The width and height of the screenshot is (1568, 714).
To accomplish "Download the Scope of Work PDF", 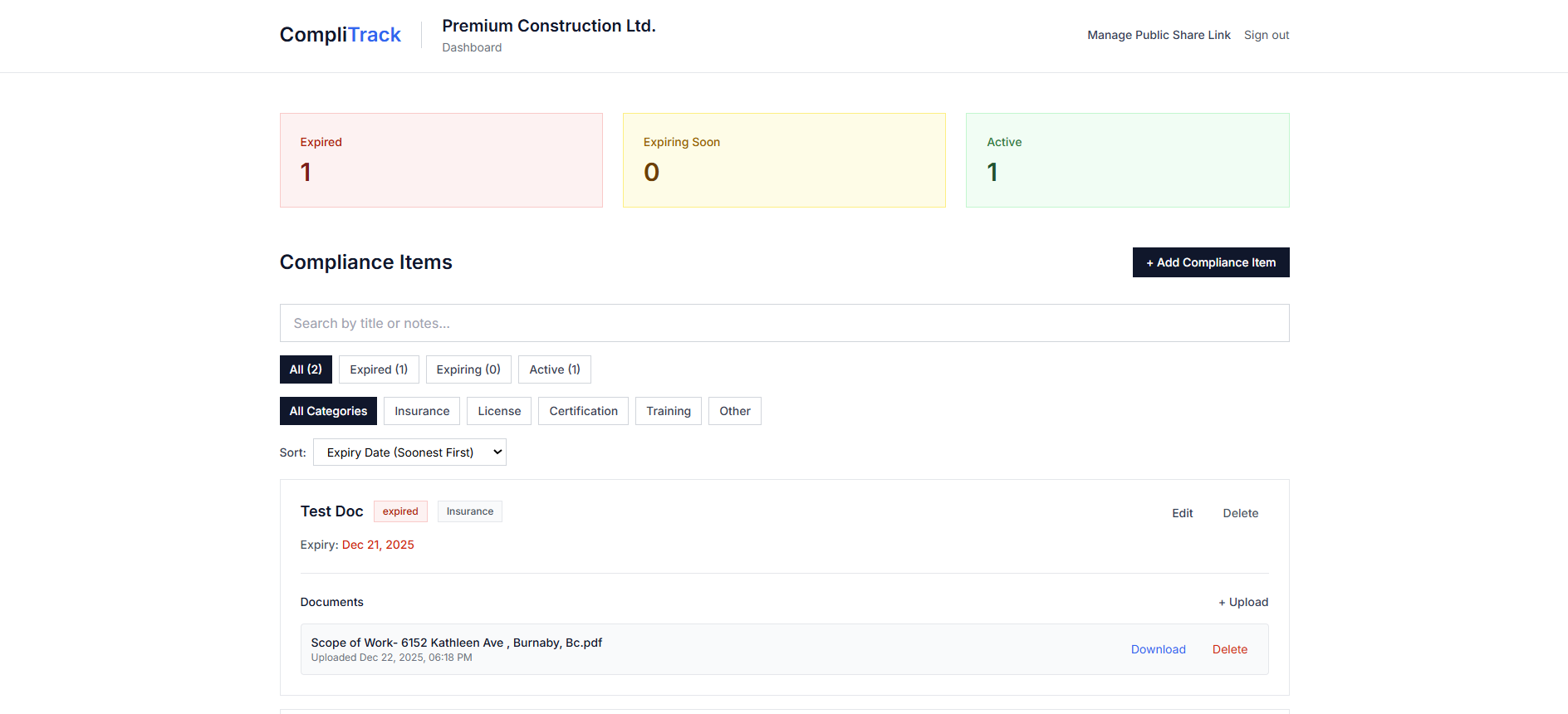I will [1158, 649].
